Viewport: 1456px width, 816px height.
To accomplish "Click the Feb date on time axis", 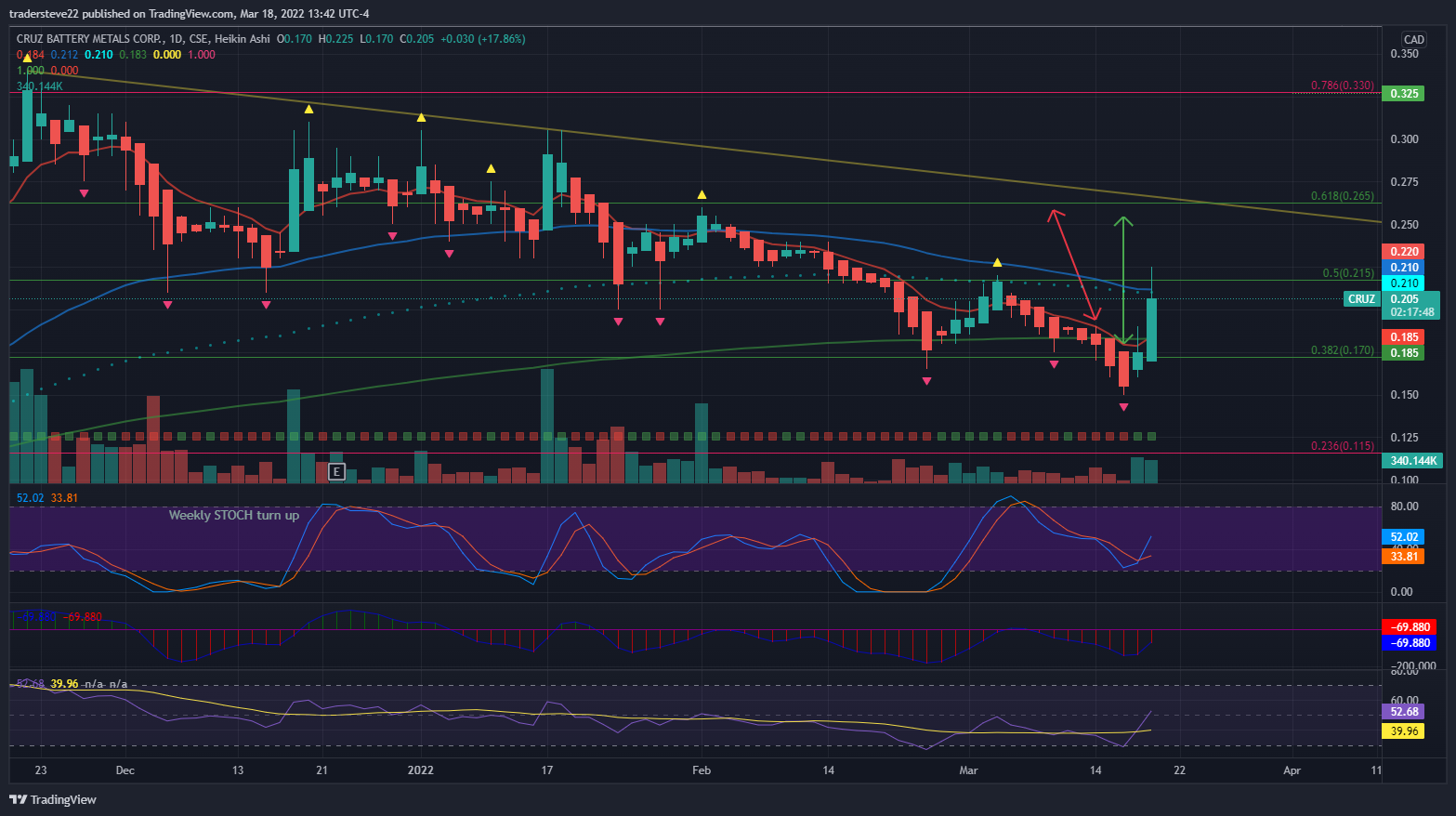I will point(702,770).
